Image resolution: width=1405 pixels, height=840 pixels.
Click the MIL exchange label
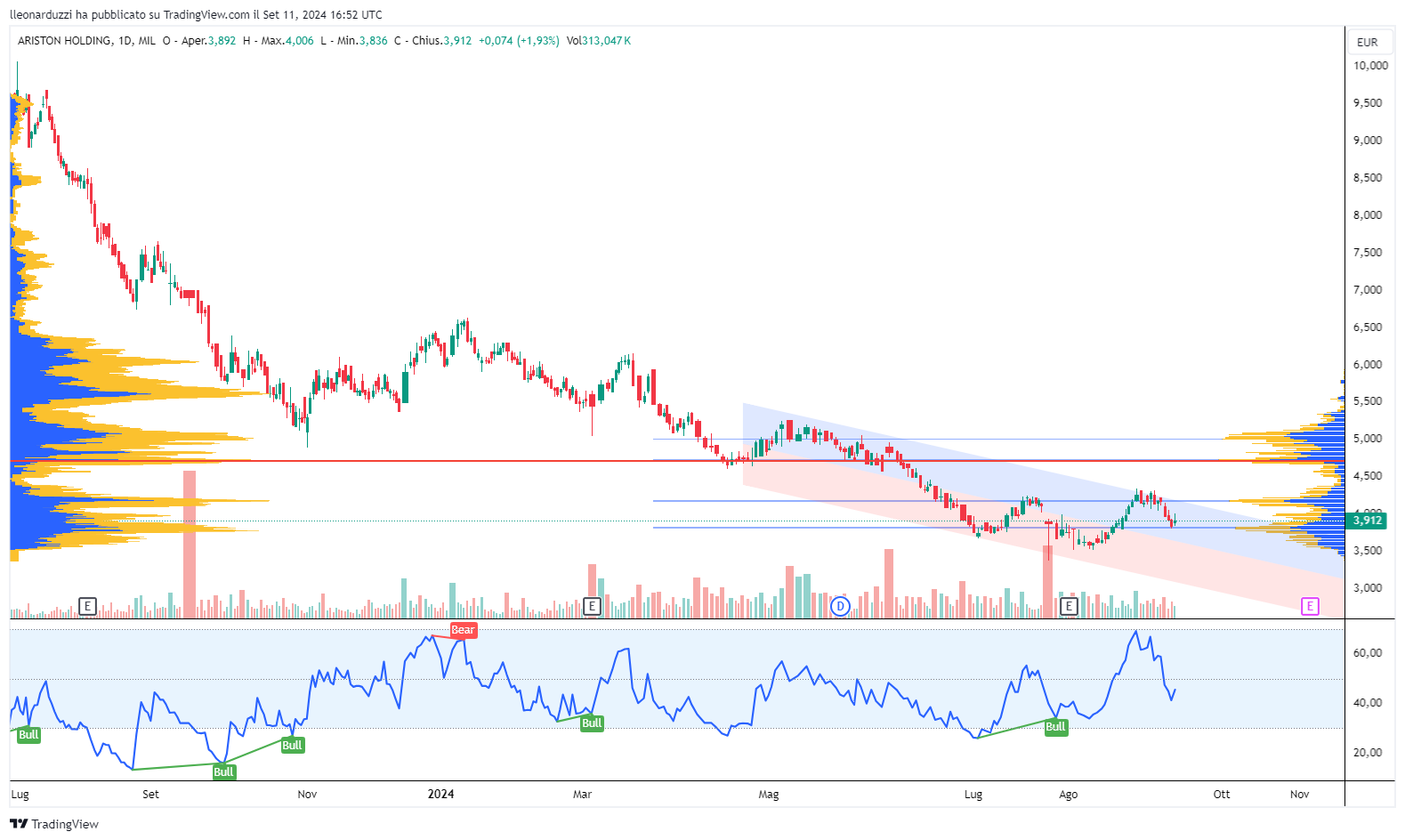point(147,41)
